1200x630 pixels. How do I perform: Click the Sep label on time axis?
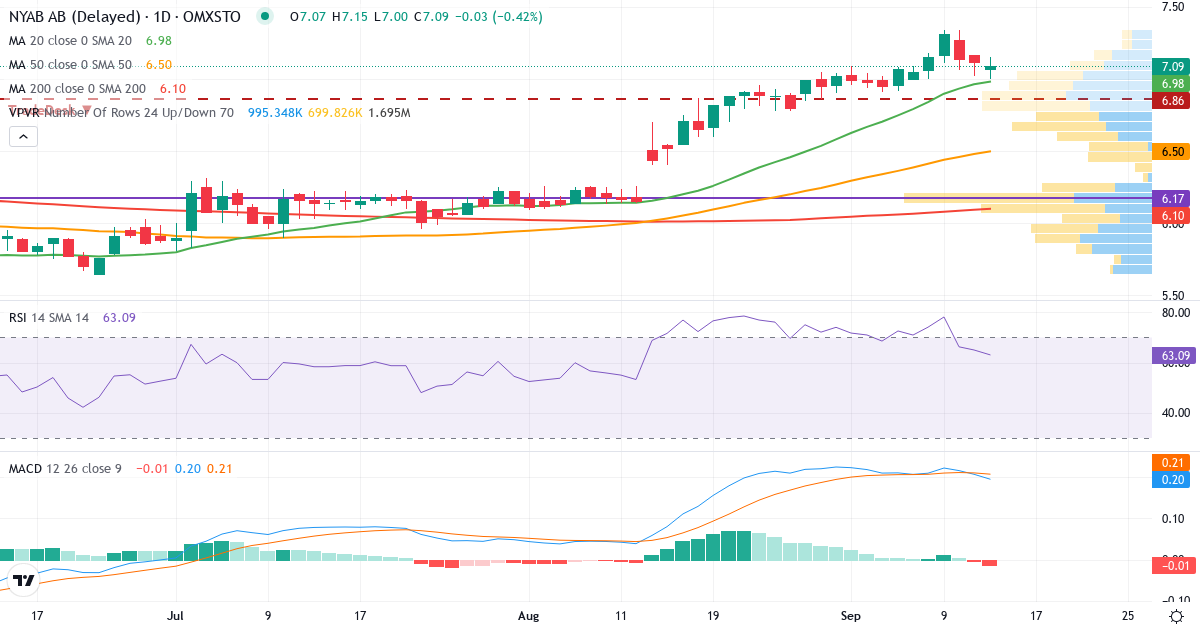pos(851,615)
